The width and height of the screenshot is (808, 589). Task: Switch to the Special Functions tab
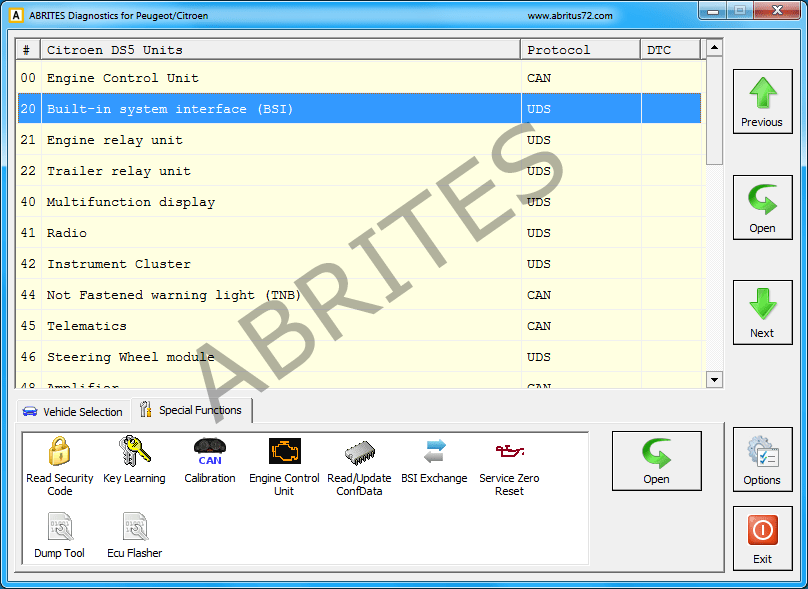tap(191, 410)
